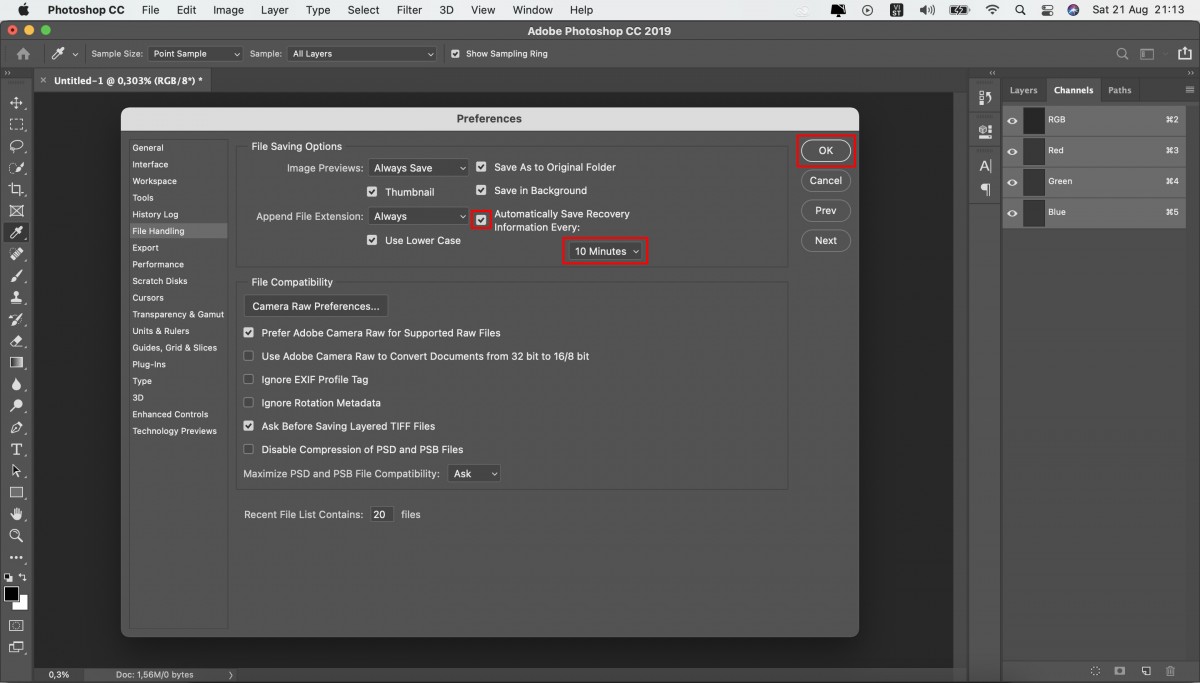Open the Image Previews dropdown
1200x683 pixels.
(x=418, y=168)
